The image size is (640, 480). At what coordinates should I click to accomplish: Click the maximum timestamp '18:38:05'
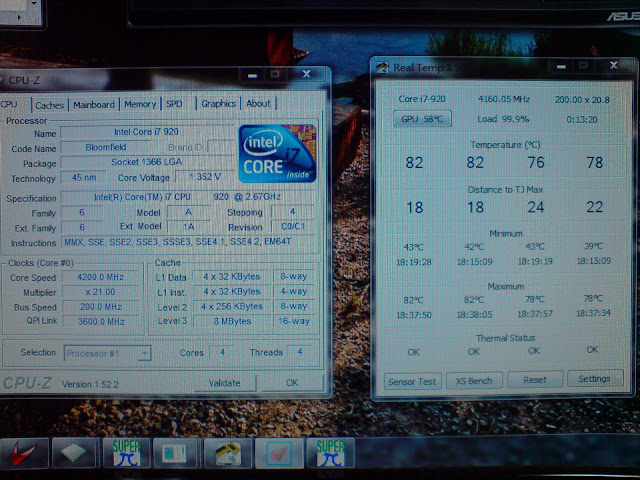click(x=474, y=315)
